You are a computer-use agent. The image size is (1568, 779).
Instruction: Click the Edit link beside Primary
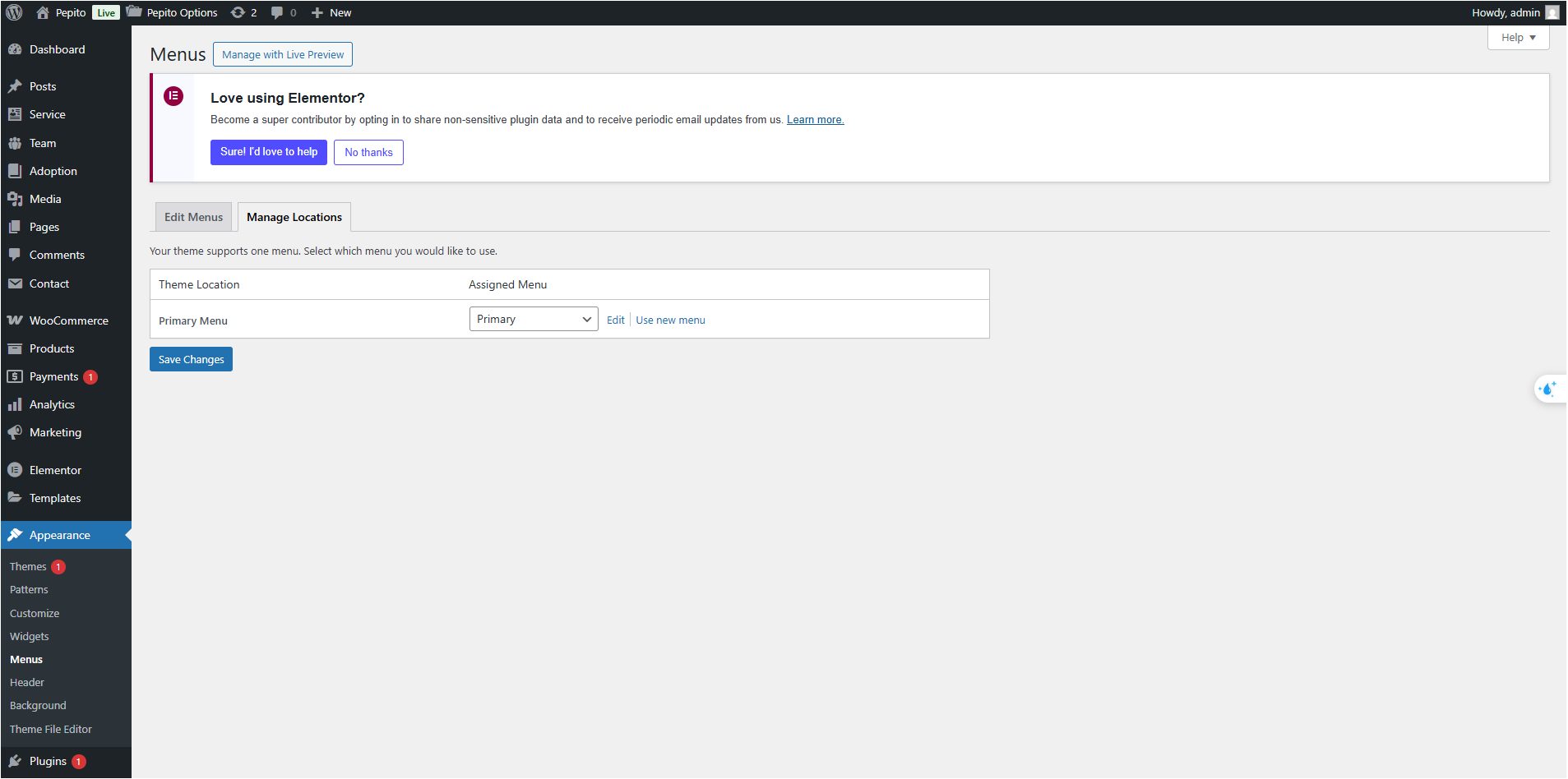coord(616,320)
